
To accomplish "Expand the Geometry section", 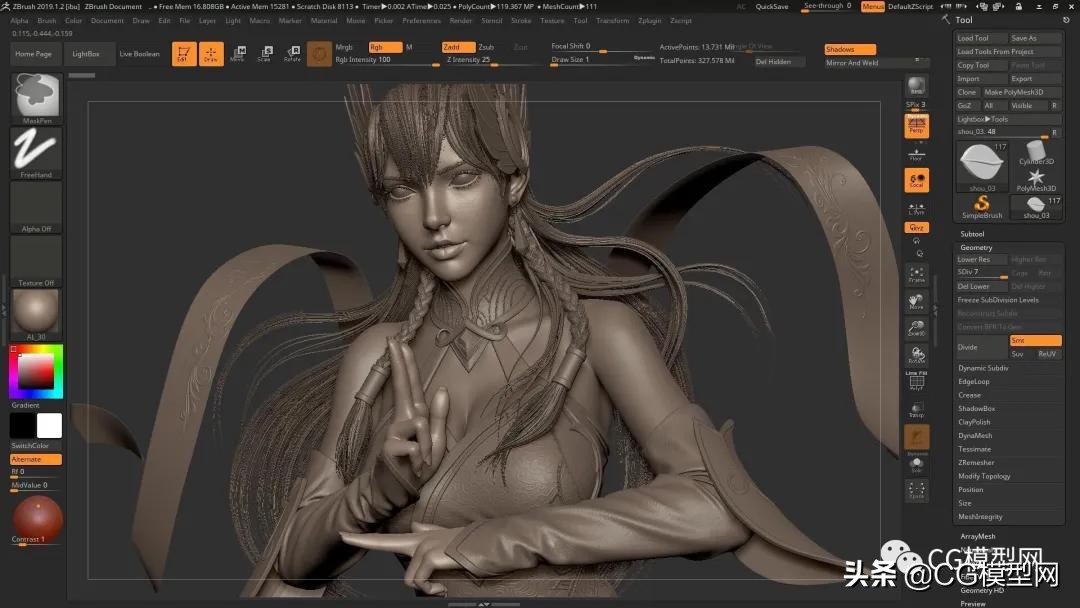I will click(x=975, y=247).
